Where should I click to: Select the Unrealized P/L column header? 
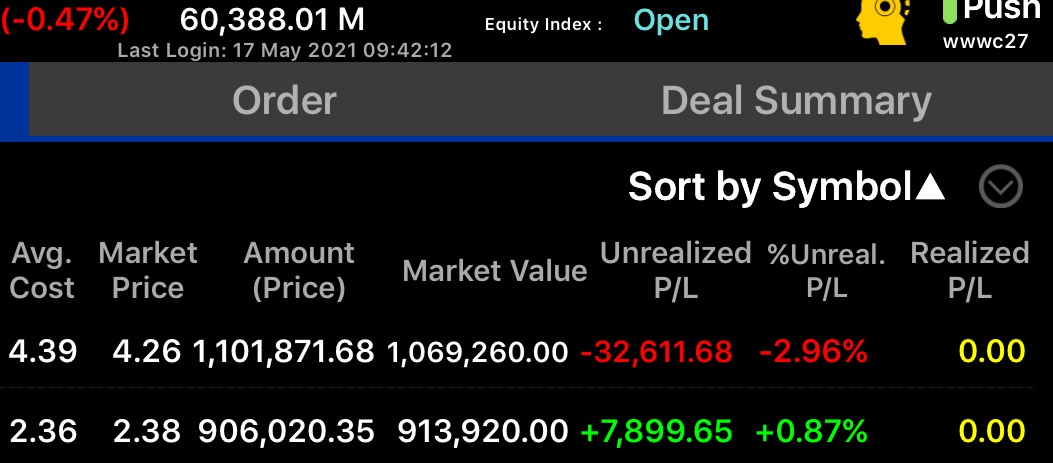[676, 270]
